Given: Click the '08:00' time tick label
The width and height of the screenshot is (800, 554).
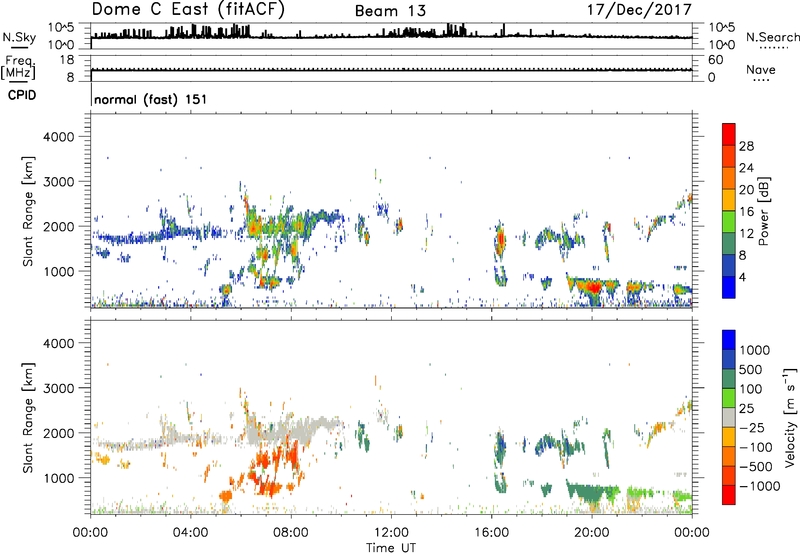Looking at the screenshot, I should click(291, 533).
